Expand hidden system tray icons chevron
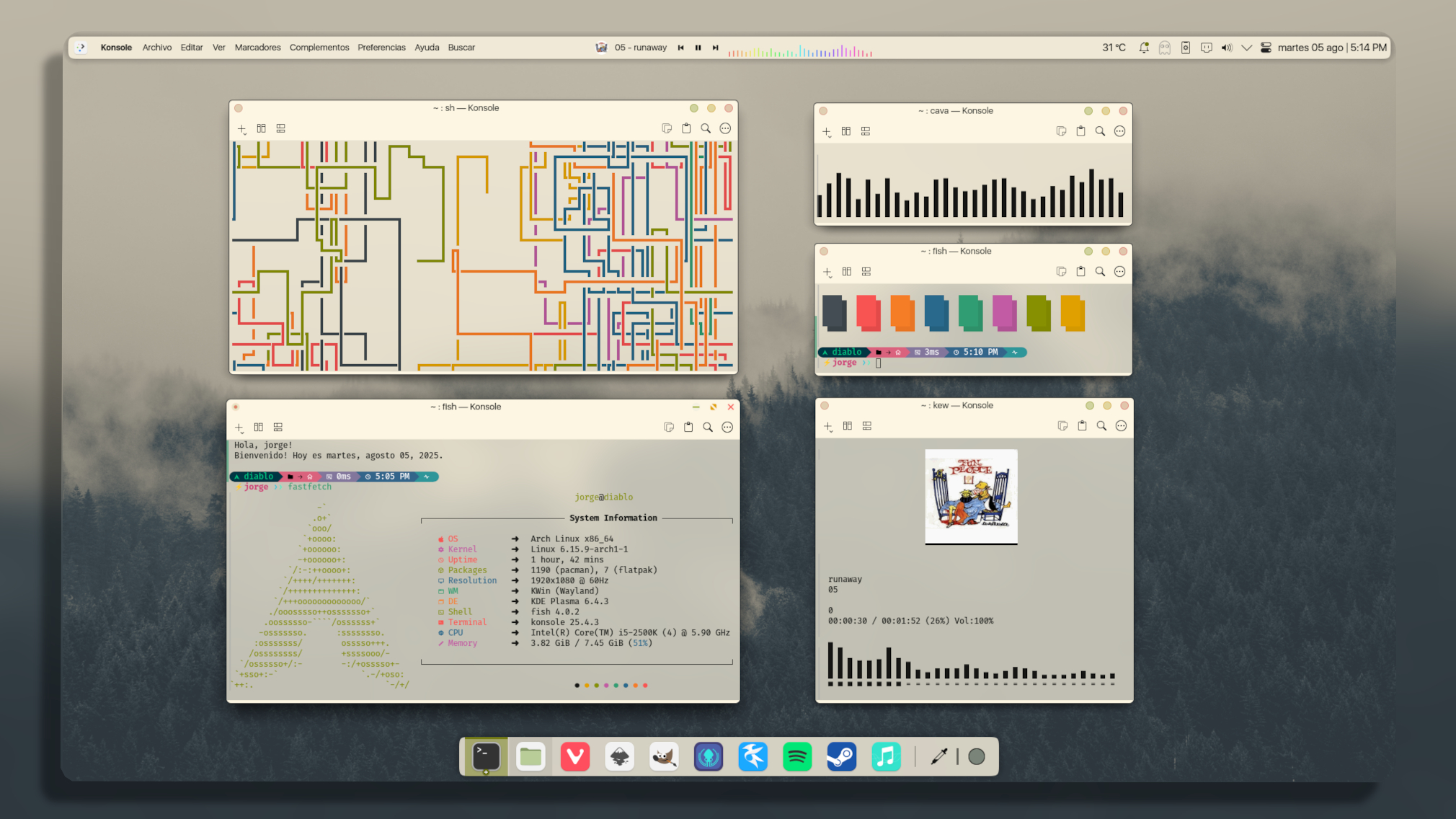The height and width of the screenshot is (819, 1456). 1246,48
